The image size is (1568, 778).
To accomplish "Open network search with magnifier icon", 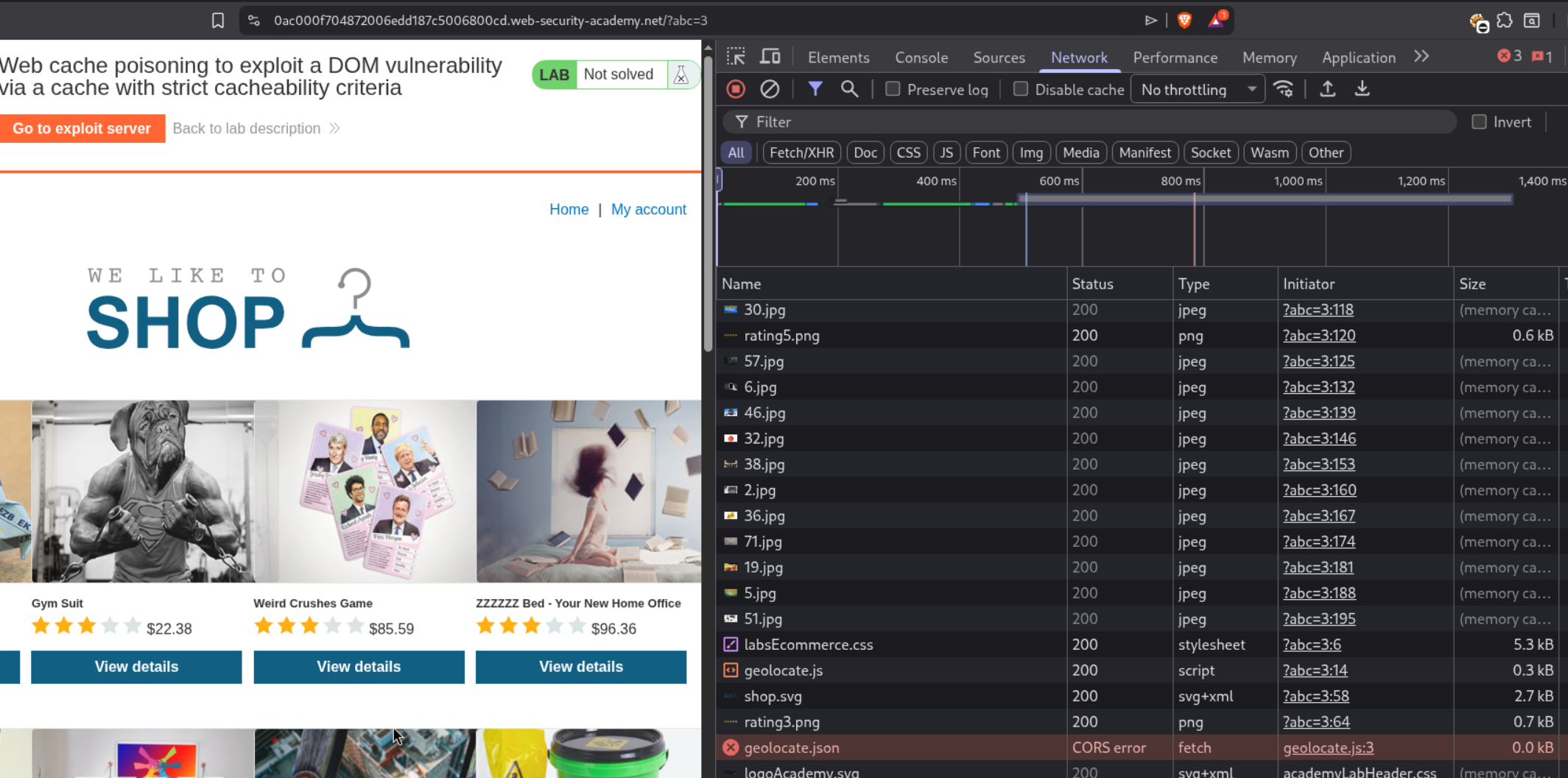I will point(849,89).
